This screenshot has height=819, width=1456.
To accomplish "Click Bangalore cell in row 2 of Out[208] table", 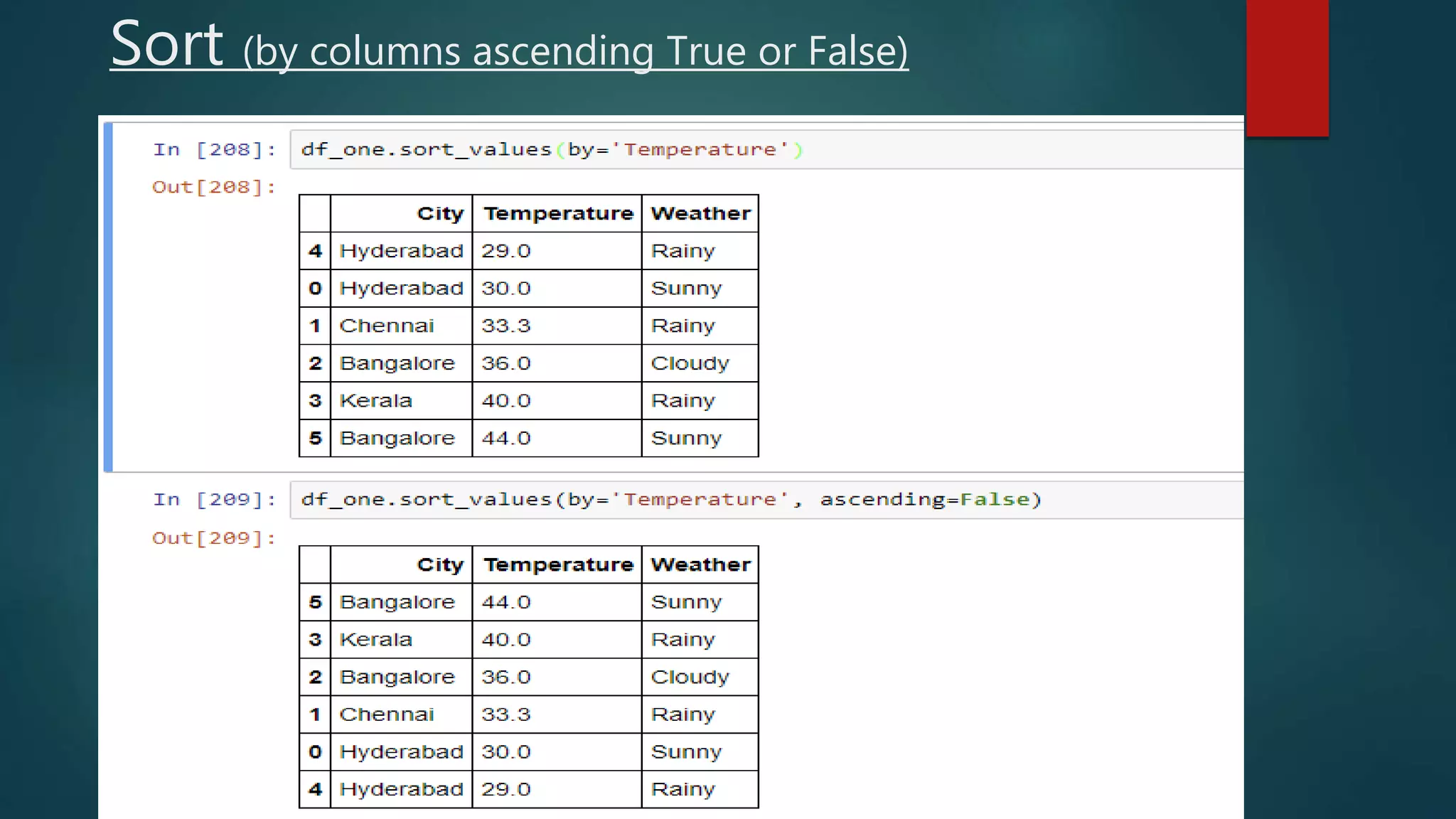I will 402,363.
